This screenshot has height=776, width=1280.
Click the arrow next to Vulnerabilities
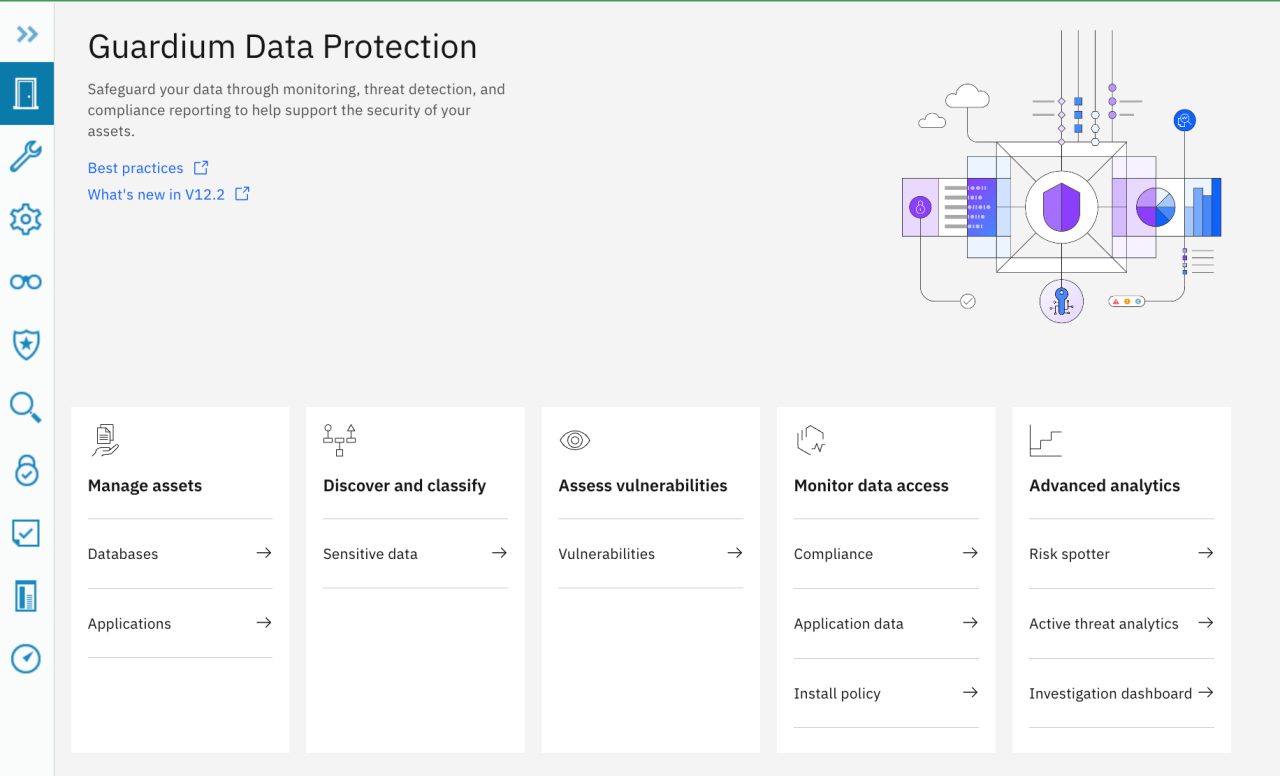coord(735,553)
